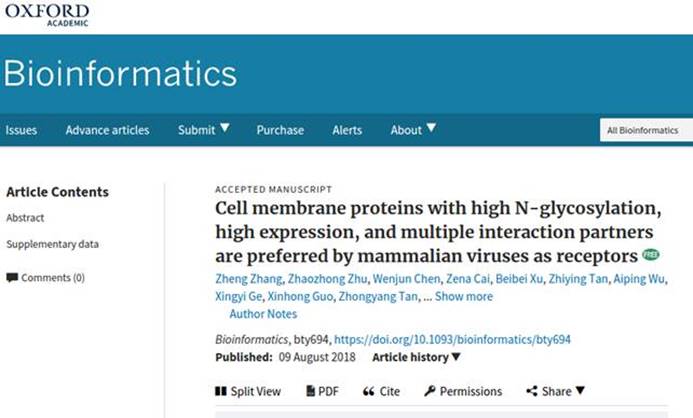Expand the Submit dropdown menu
Viewport: 693px width, 418px height.
click(224, 129)
